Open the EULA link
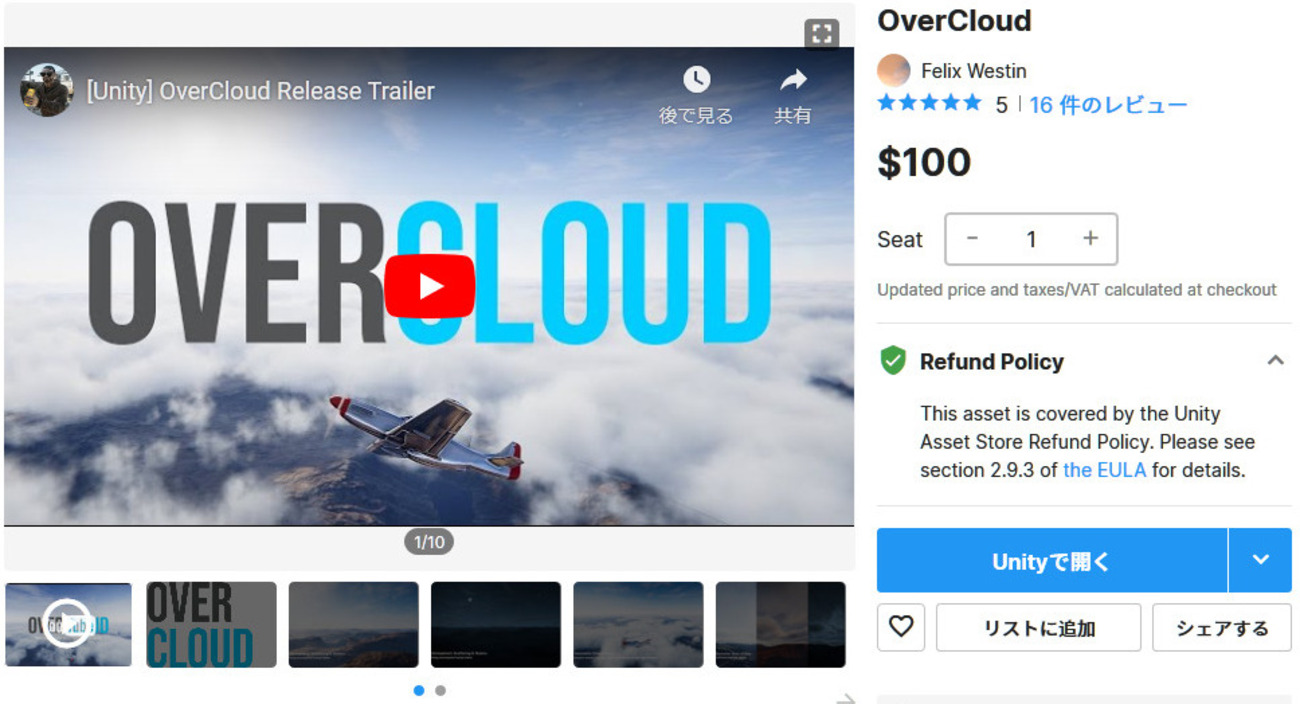 tap(1104, 469)
